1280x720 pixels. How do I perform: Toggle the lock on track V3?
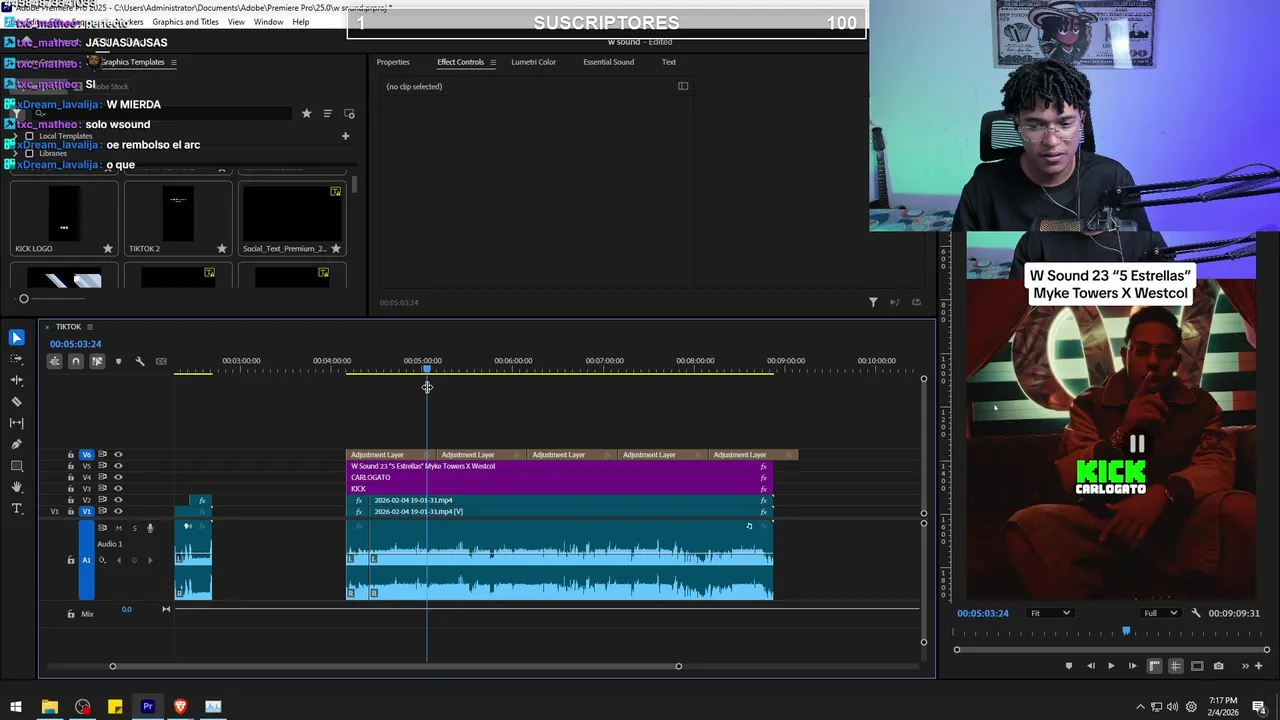(x=71, y=489)
